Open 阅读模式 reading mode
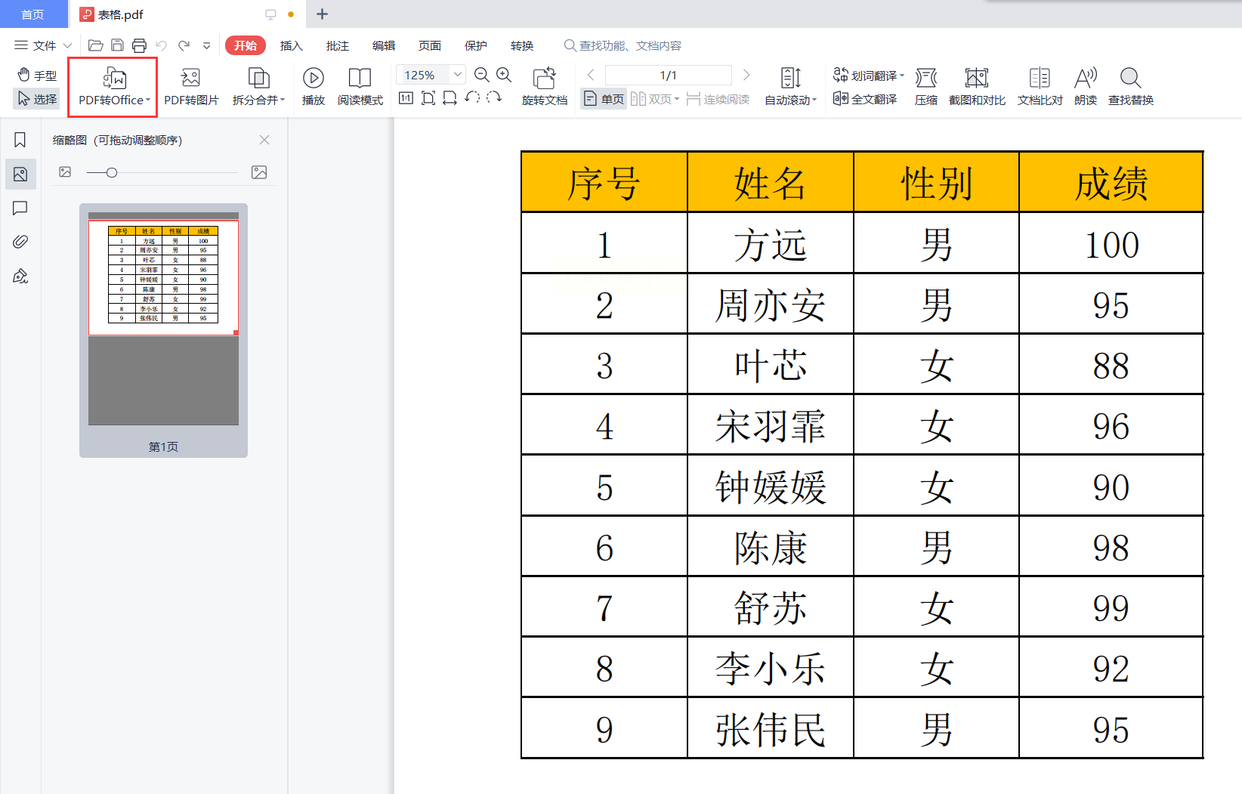Screen dimensions: 1242x794 click(x=360, y=86)
